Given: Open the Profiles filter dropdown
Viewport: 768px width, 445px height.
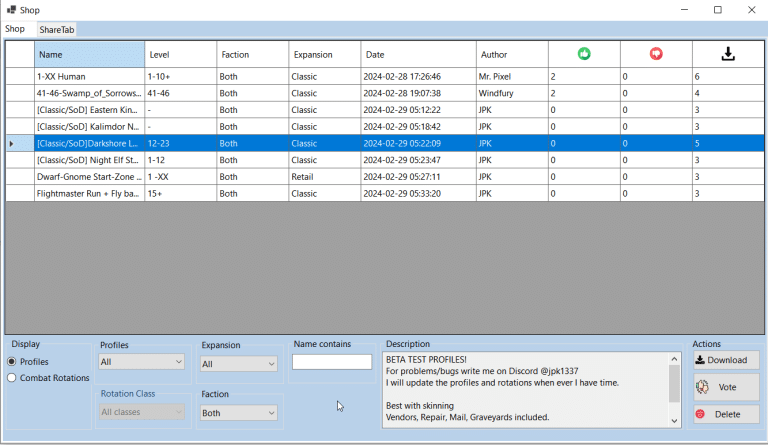Looking at the screenshot, I should tap(142, 362).
